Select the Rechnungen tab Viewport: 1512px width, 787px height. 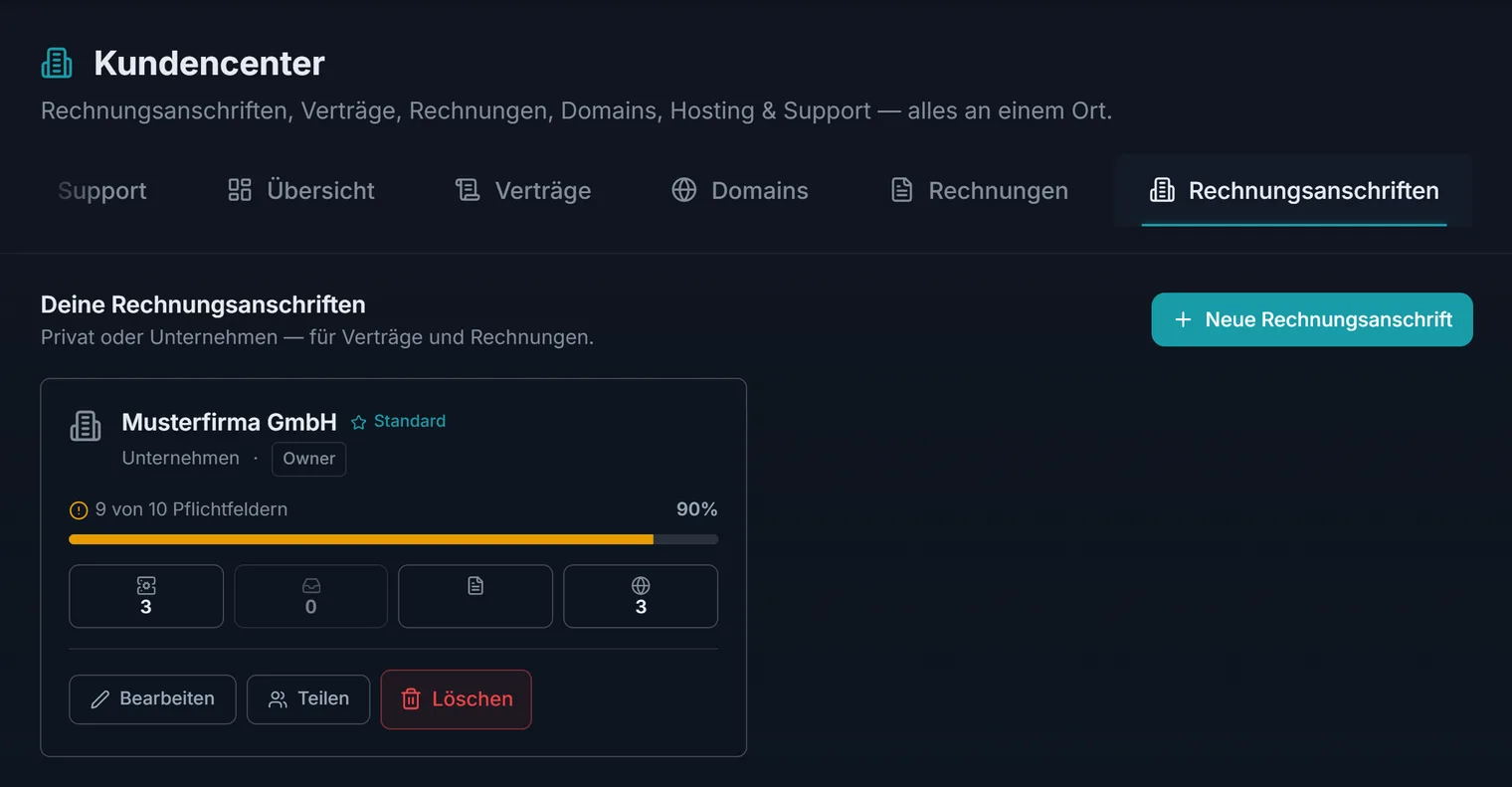coord(979,190)
